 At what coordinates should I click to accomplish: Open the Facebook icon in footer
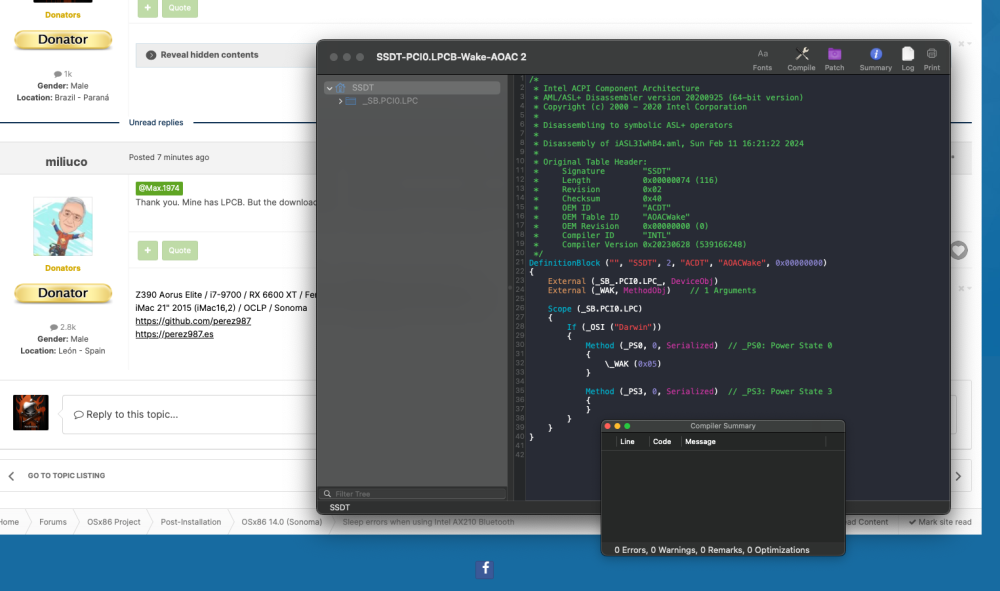[485, 569]
